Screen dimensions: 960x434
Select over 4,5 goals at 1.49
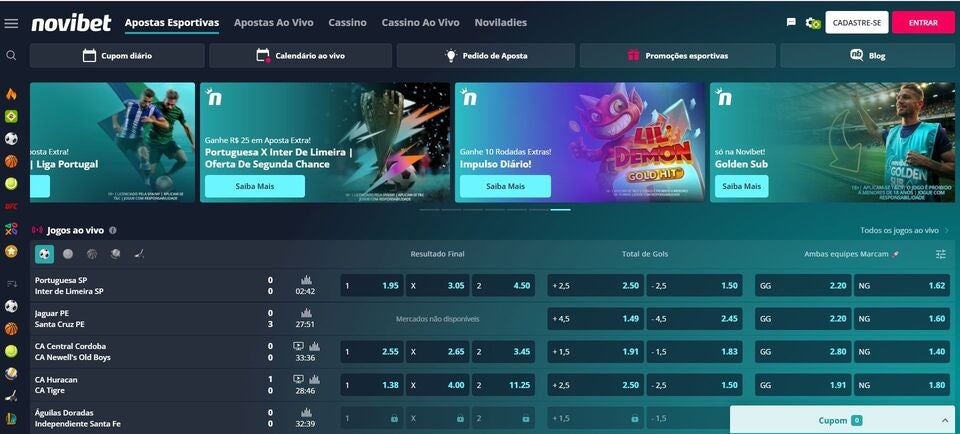click(x=595, y=318)
